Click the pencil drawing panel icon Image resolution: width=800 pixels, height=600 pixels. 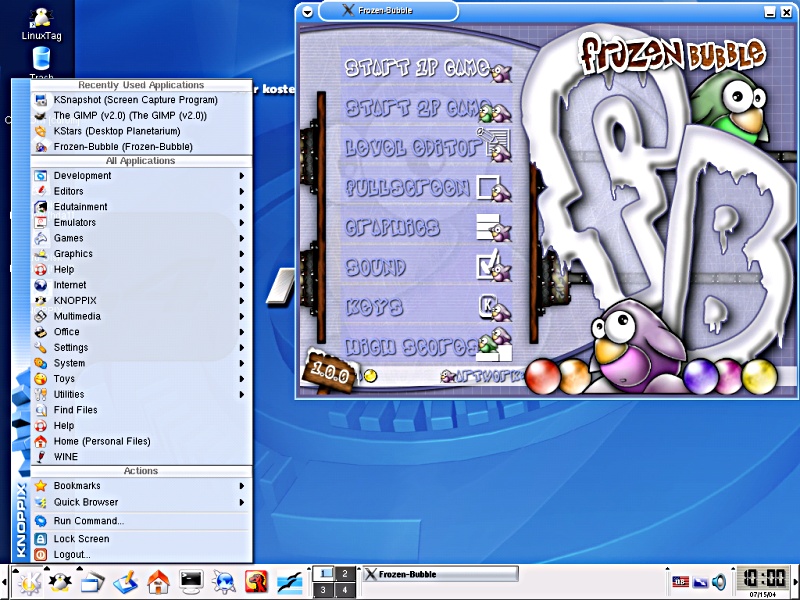click(x=126, y=582)
